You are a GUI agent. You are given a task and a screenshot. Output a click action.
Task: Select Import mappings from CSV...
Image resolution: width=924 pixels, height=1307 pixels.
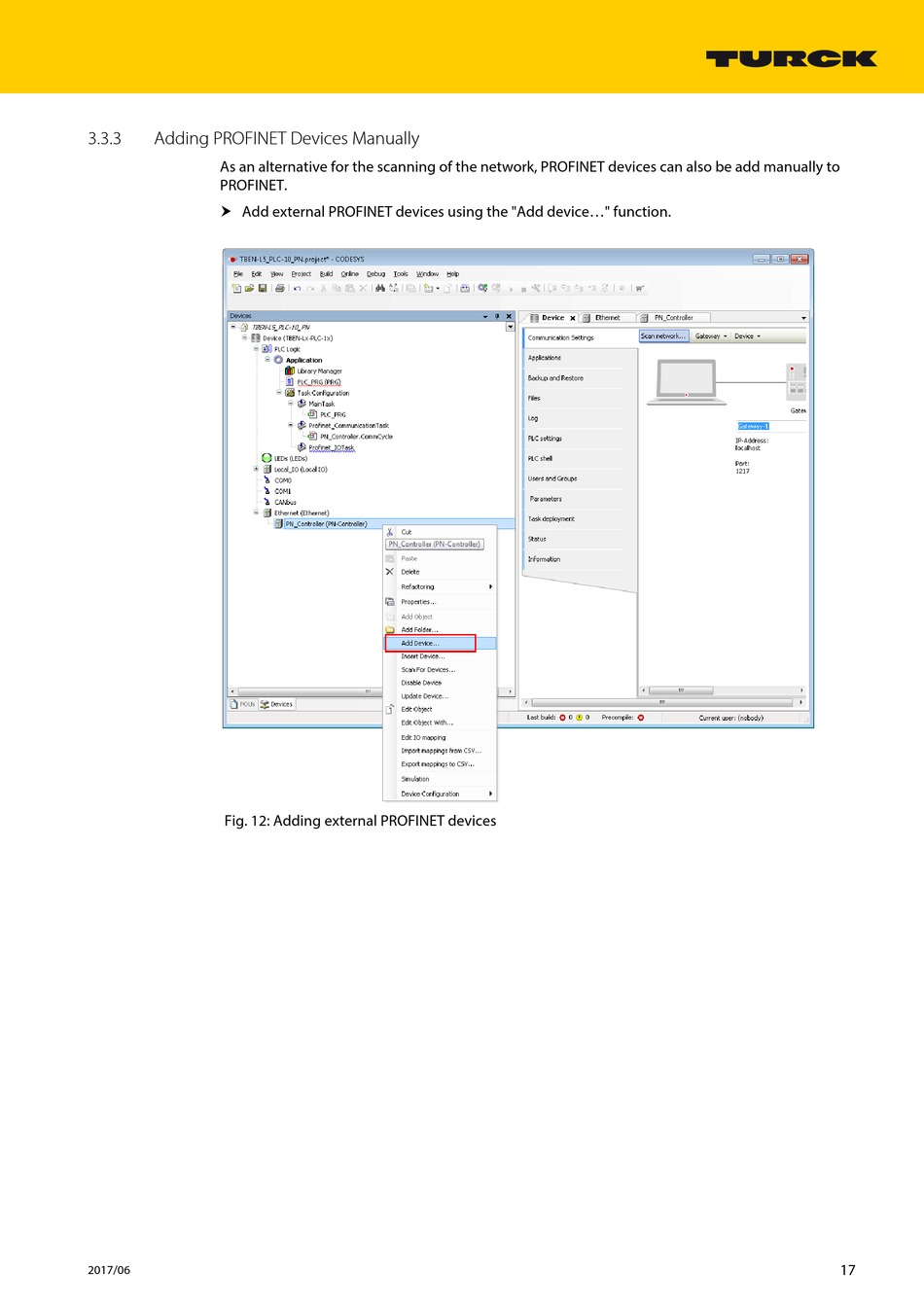[x=441, y=751]
